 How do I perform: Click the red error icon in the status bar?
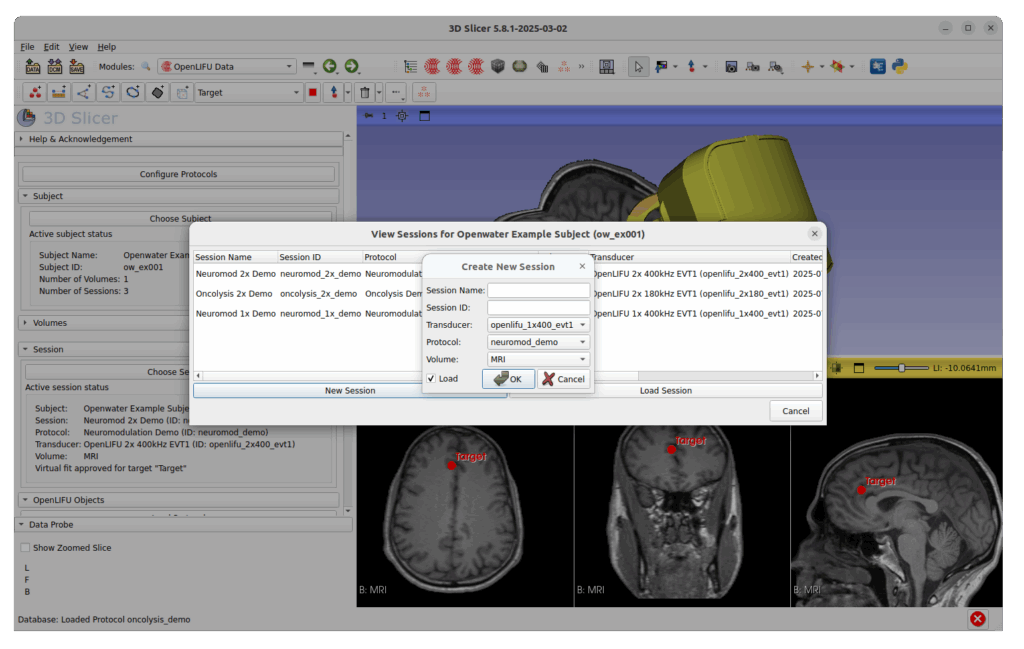pos(978,619)
